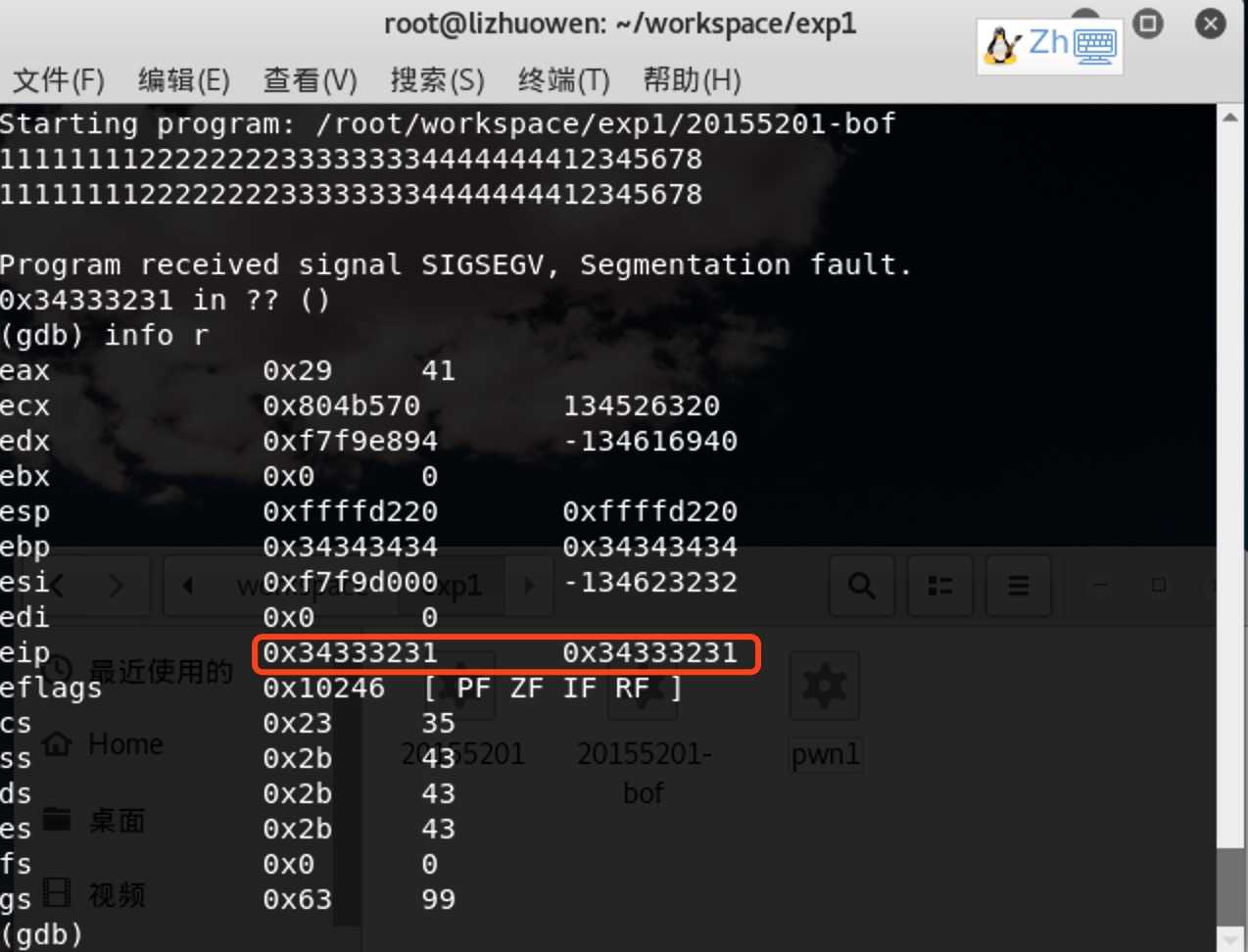Click search icon in background file manager

tap(862, 586)
